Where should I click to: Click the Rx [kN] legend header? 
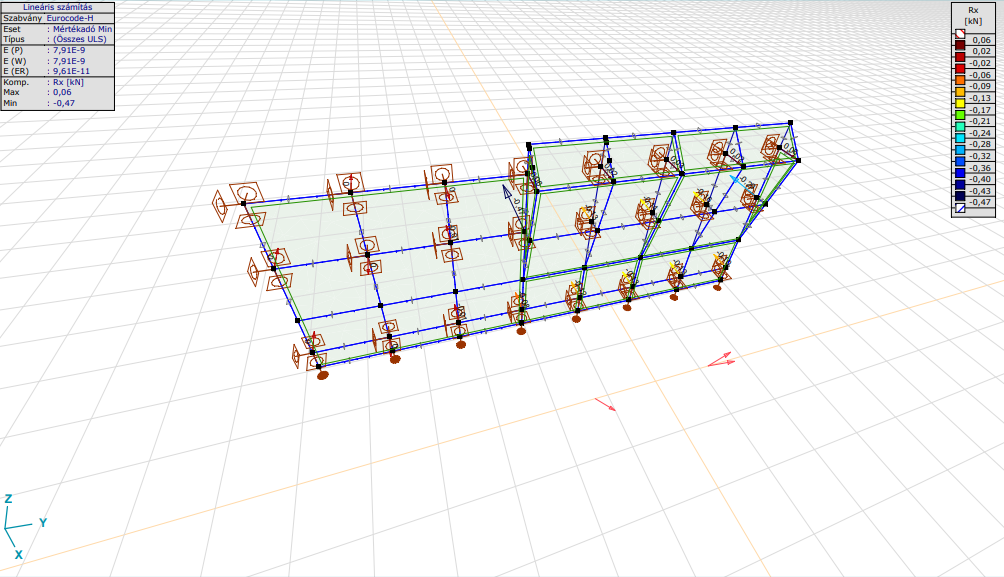pyautogui.click(x=975, y=14)
